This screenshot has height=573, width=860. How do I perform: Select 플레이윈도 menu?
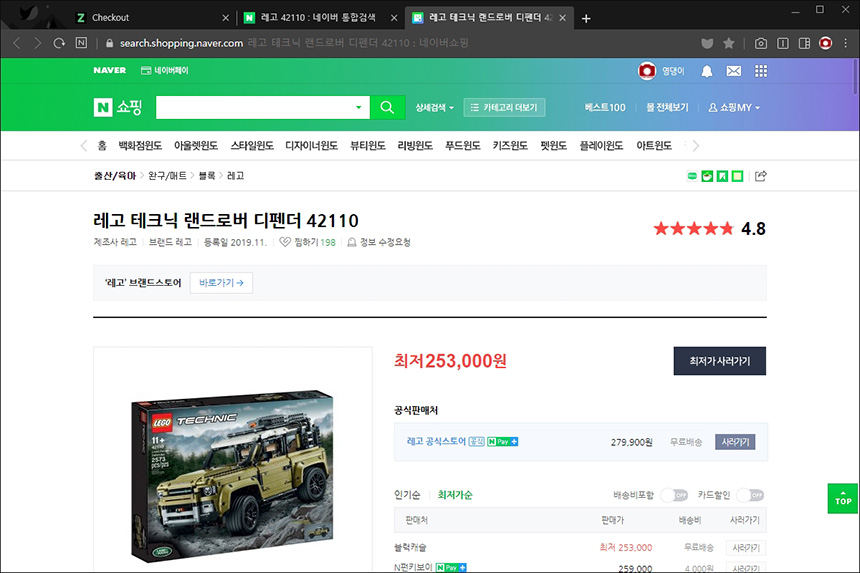pos(601,146)
